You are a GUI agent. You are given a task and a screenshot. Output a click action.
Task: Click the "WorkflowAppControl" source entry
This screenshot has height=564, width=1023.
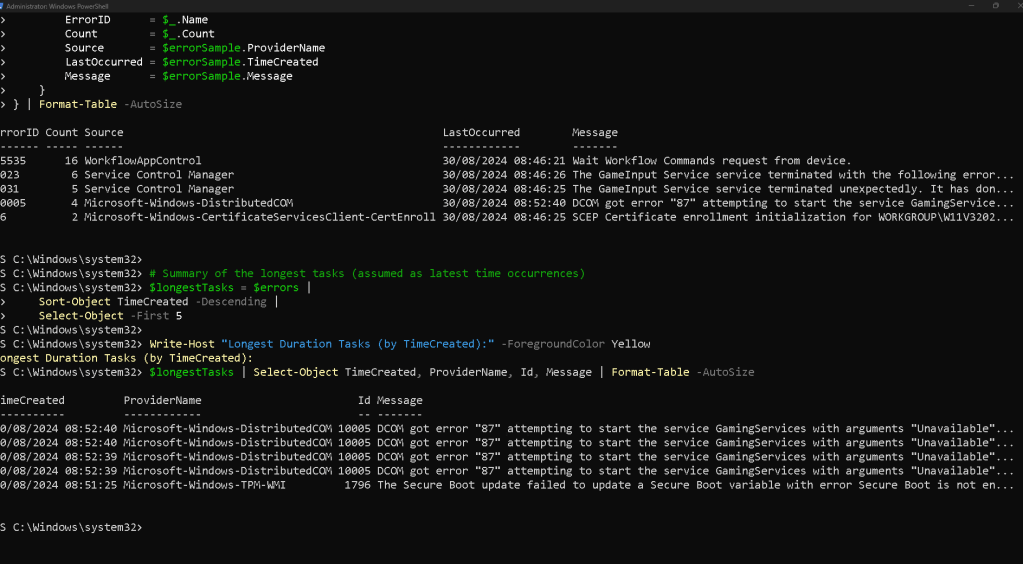click(x=143, y=161)
